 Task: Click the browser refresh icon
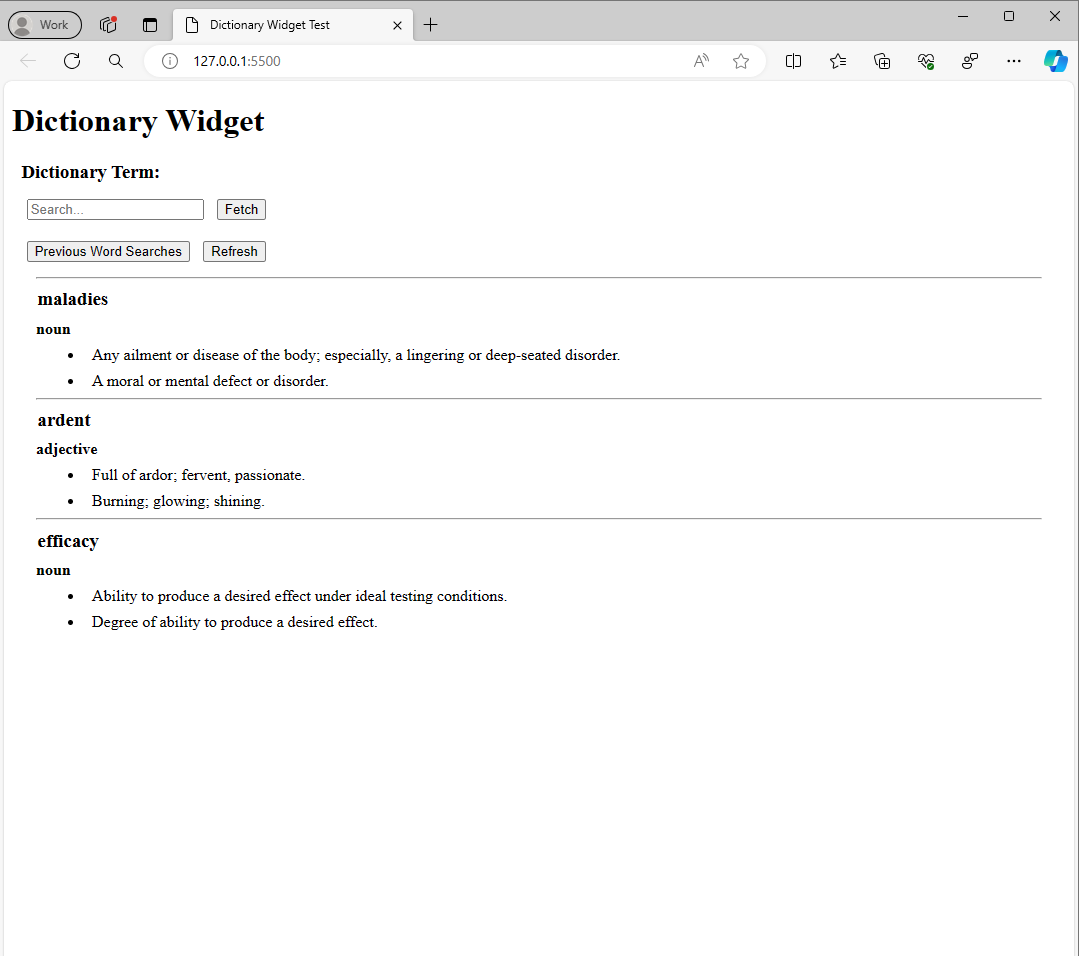pos(72,61)
